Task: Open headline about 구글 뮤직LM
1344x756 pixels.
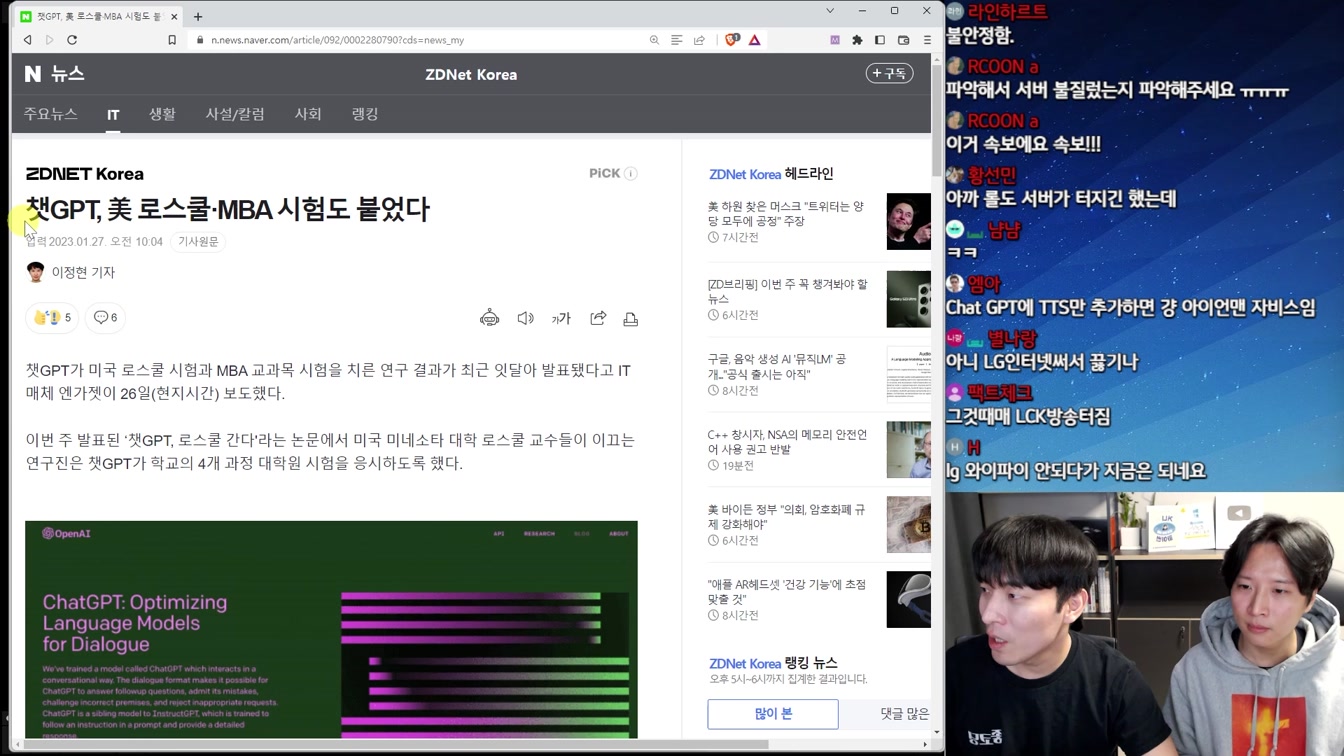Action: tap(777, 366)
